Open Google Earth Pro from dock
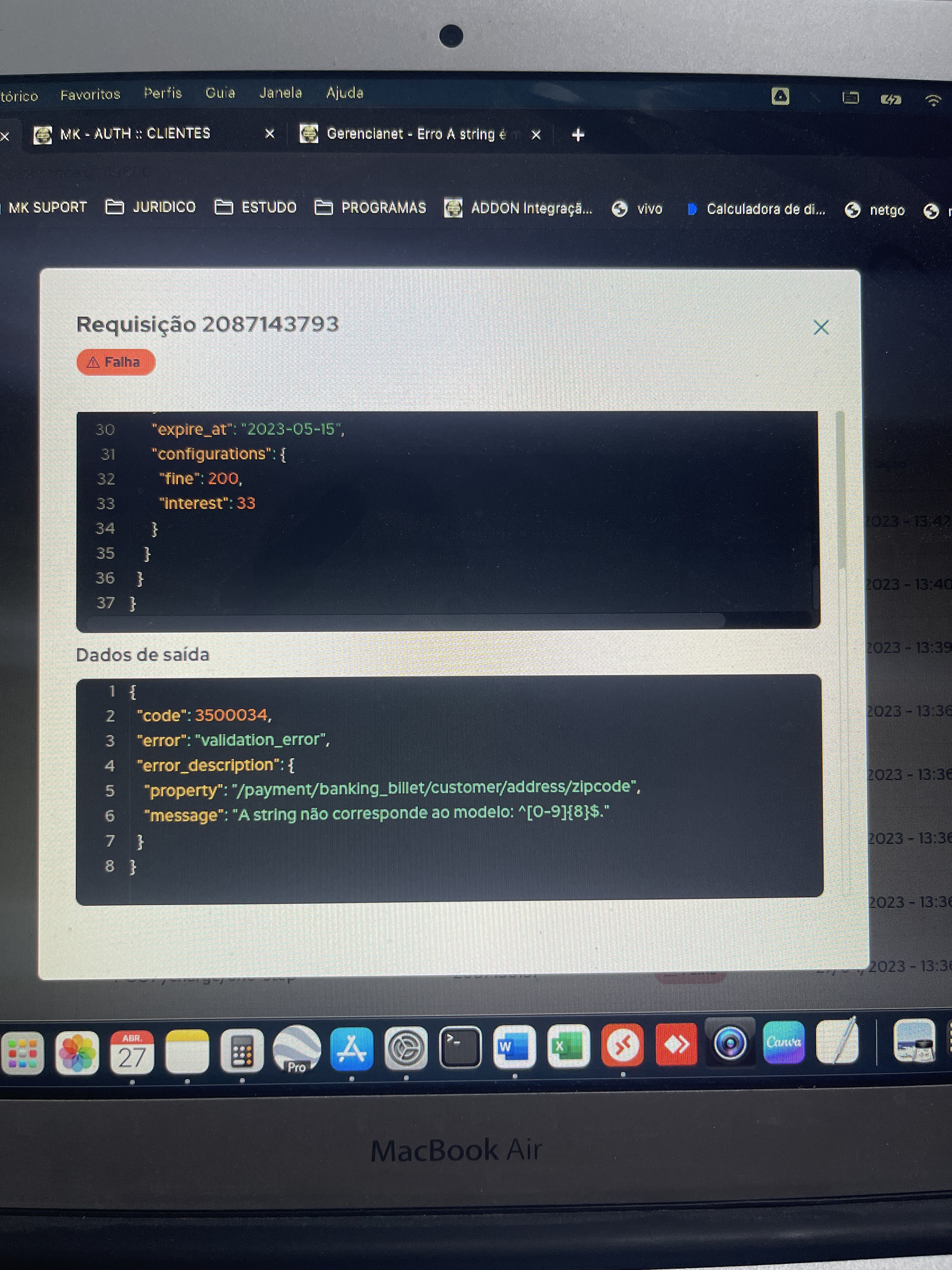 coord(297,1050)
